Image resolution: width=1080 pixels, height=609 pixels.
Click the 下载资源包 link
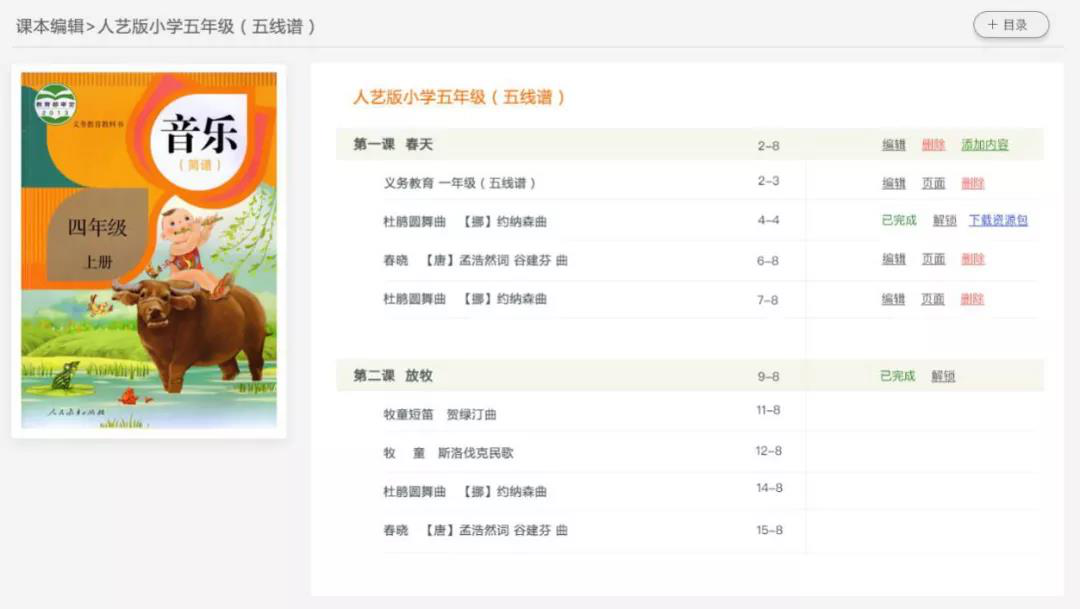[x=998, y=220]
